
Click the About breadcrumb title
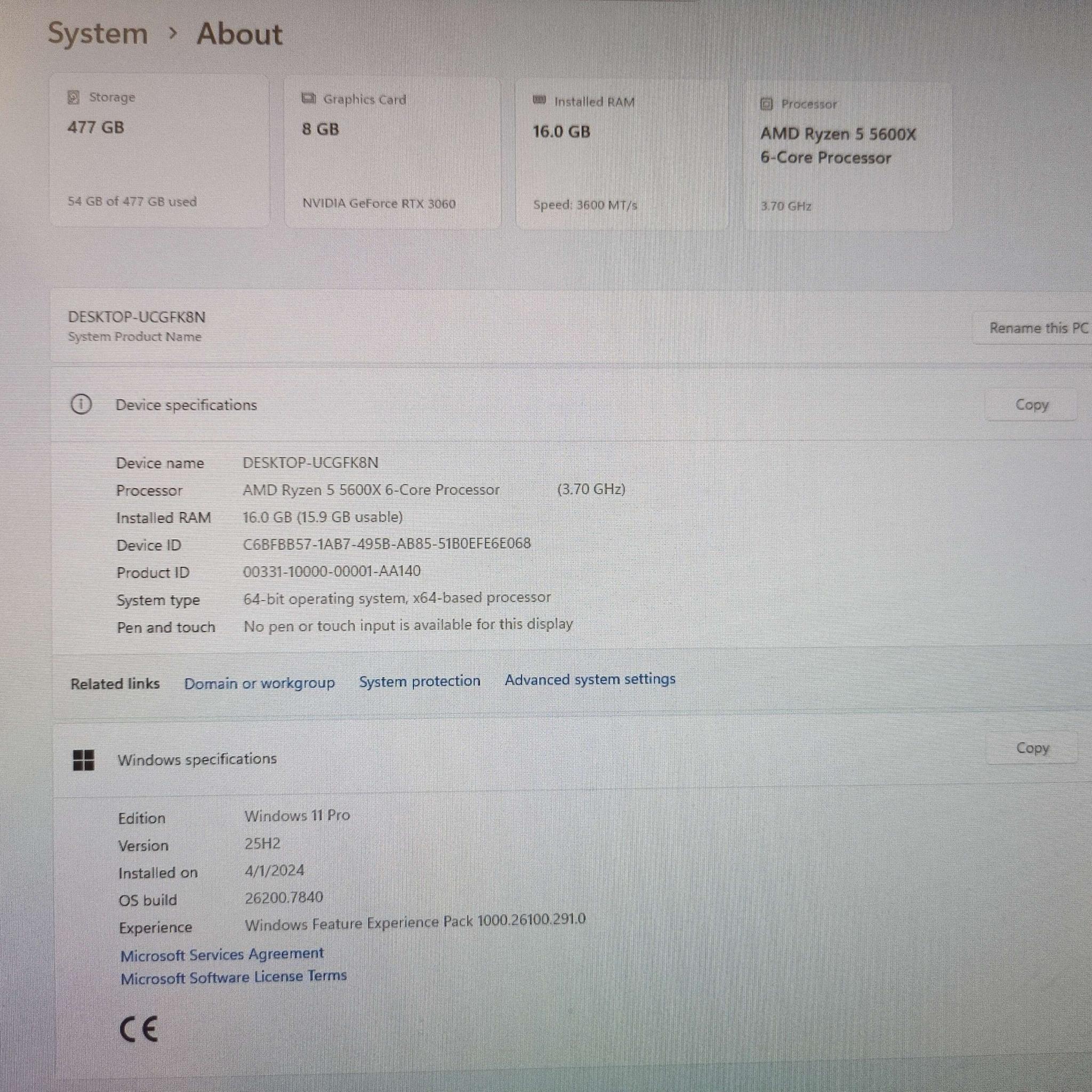click(x=239, y=34)
